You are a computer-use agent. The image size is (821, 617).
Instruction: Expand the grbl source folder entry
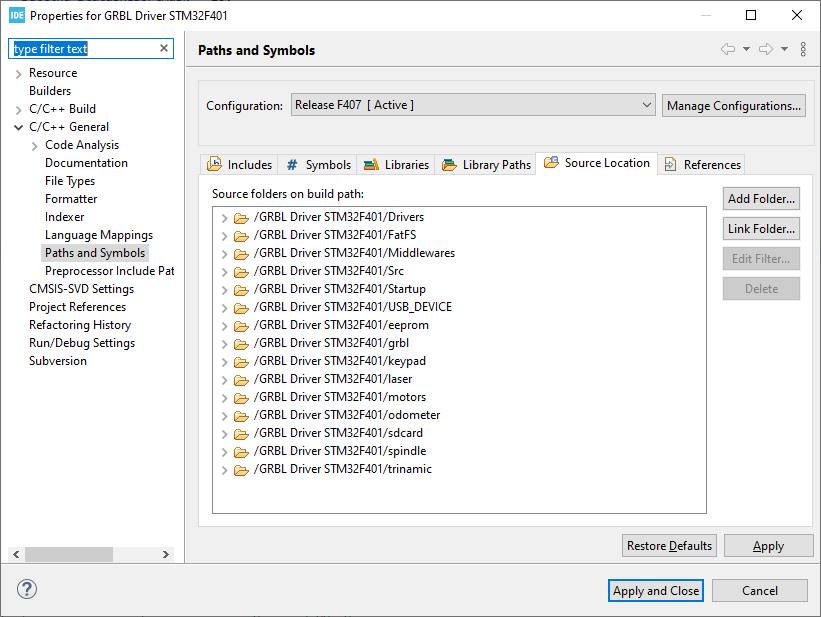click(224, 344)
